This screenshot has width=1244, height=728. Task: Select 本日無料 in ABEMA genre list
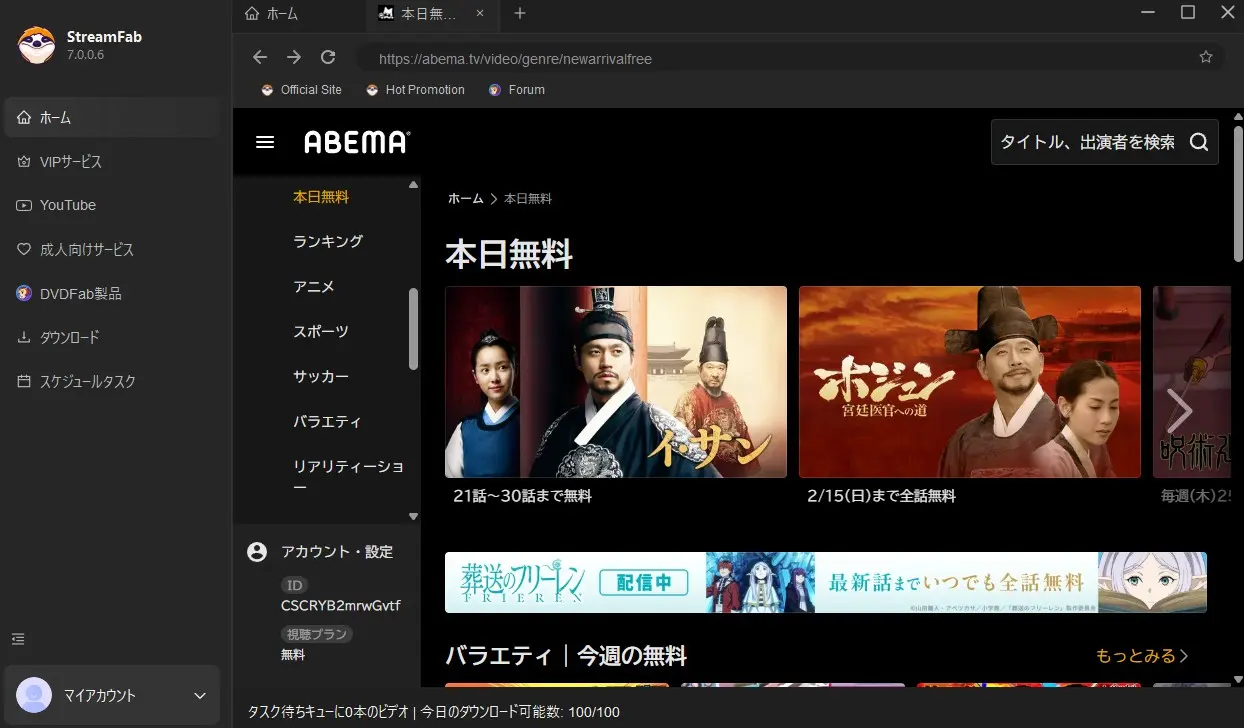321,197
